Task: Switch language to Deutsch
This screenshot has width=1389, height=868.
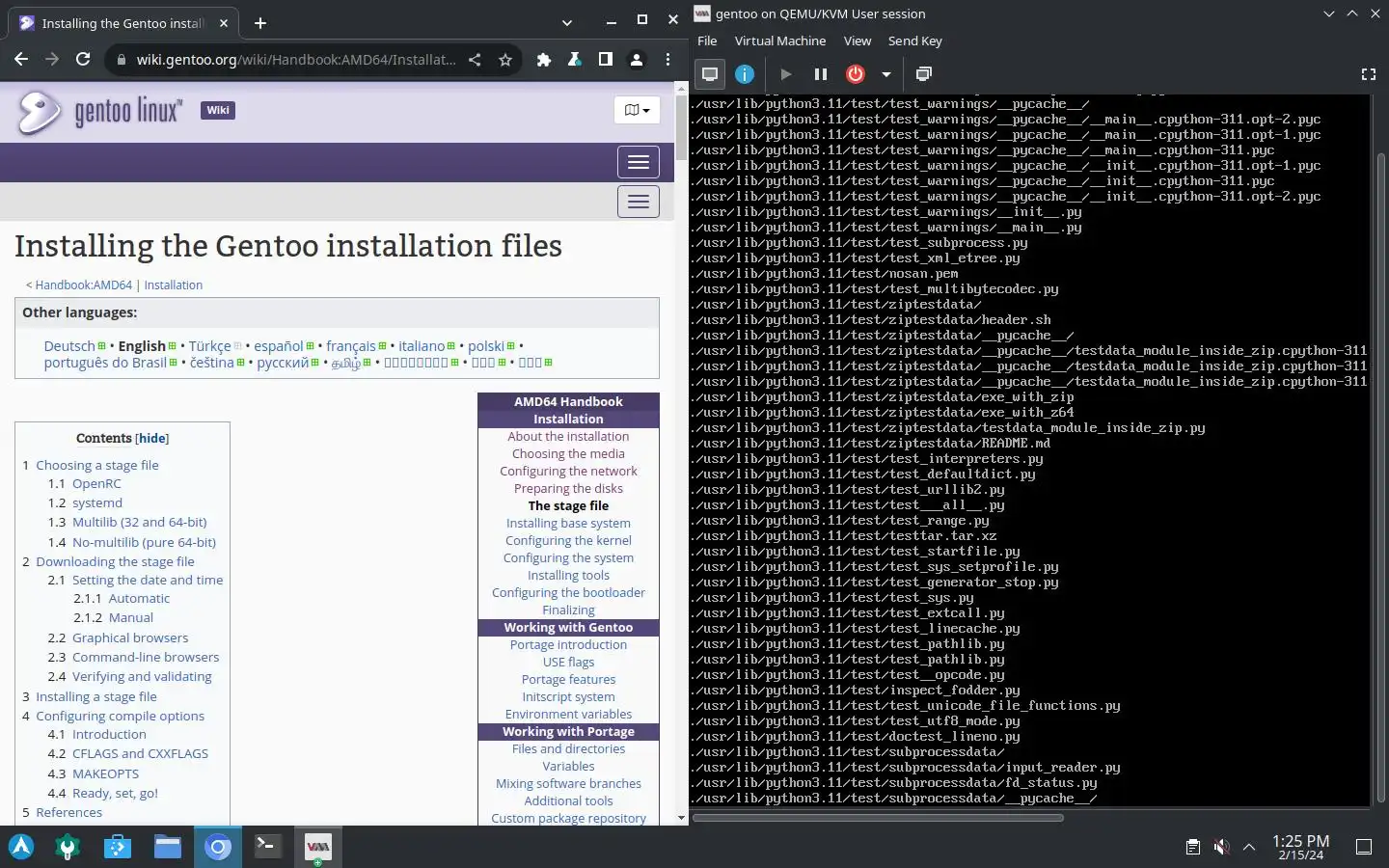Action: [69, 346]
